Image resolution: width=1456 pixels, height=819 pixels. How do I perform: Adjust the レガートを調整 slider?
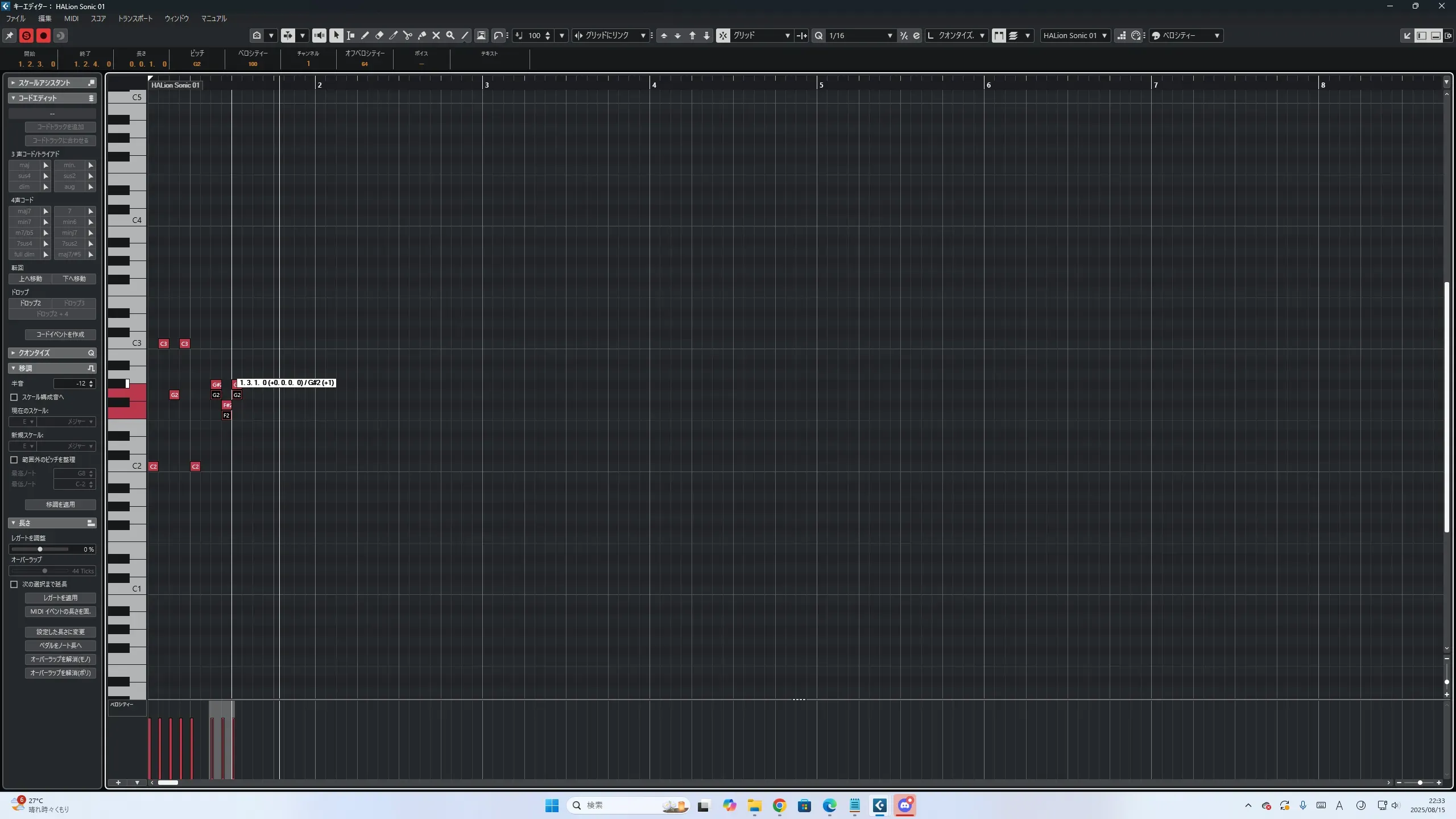40,549
